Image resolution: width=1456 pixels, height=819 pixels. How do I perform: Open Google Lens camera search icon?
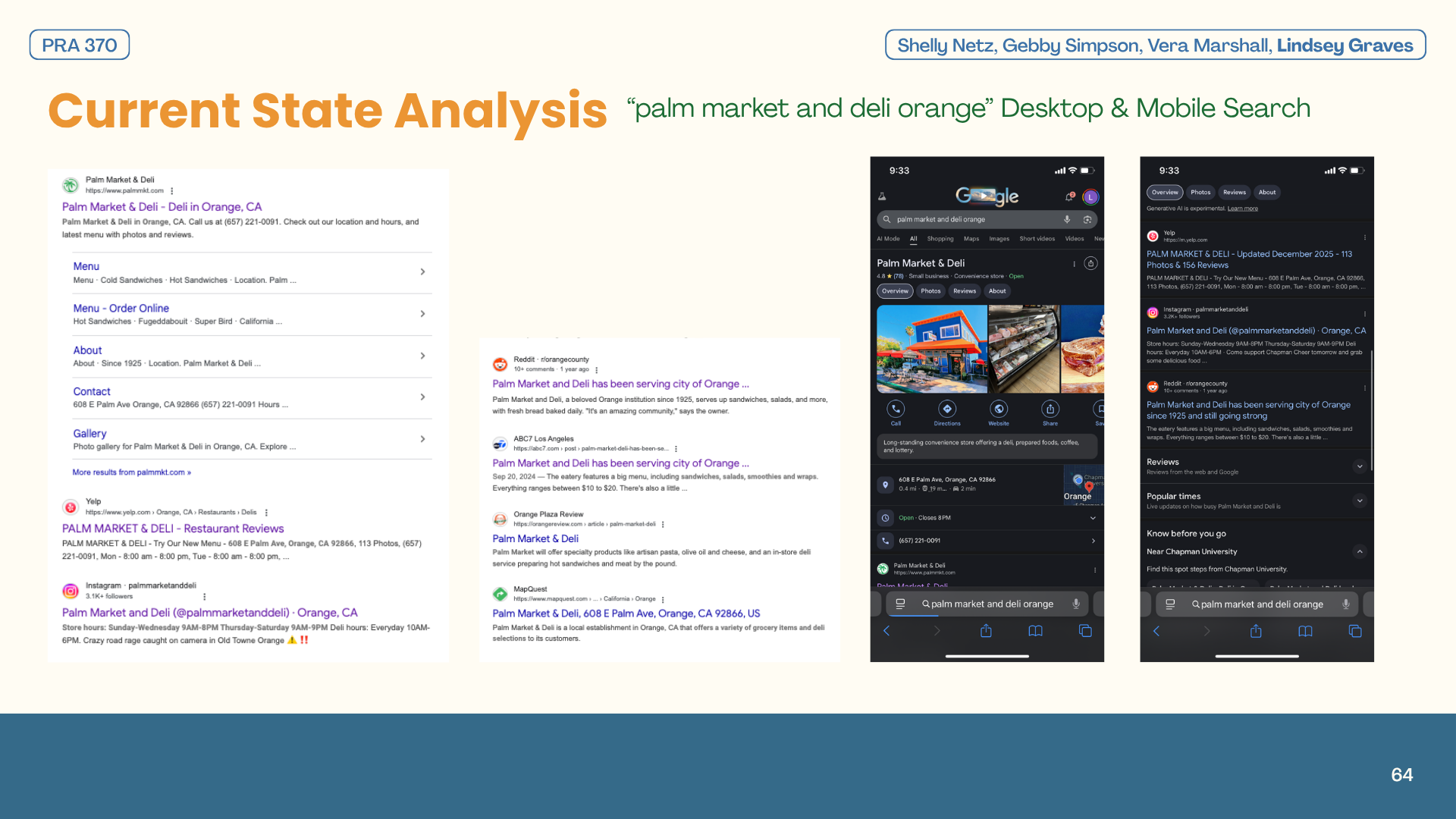(x=1087, y=219)
